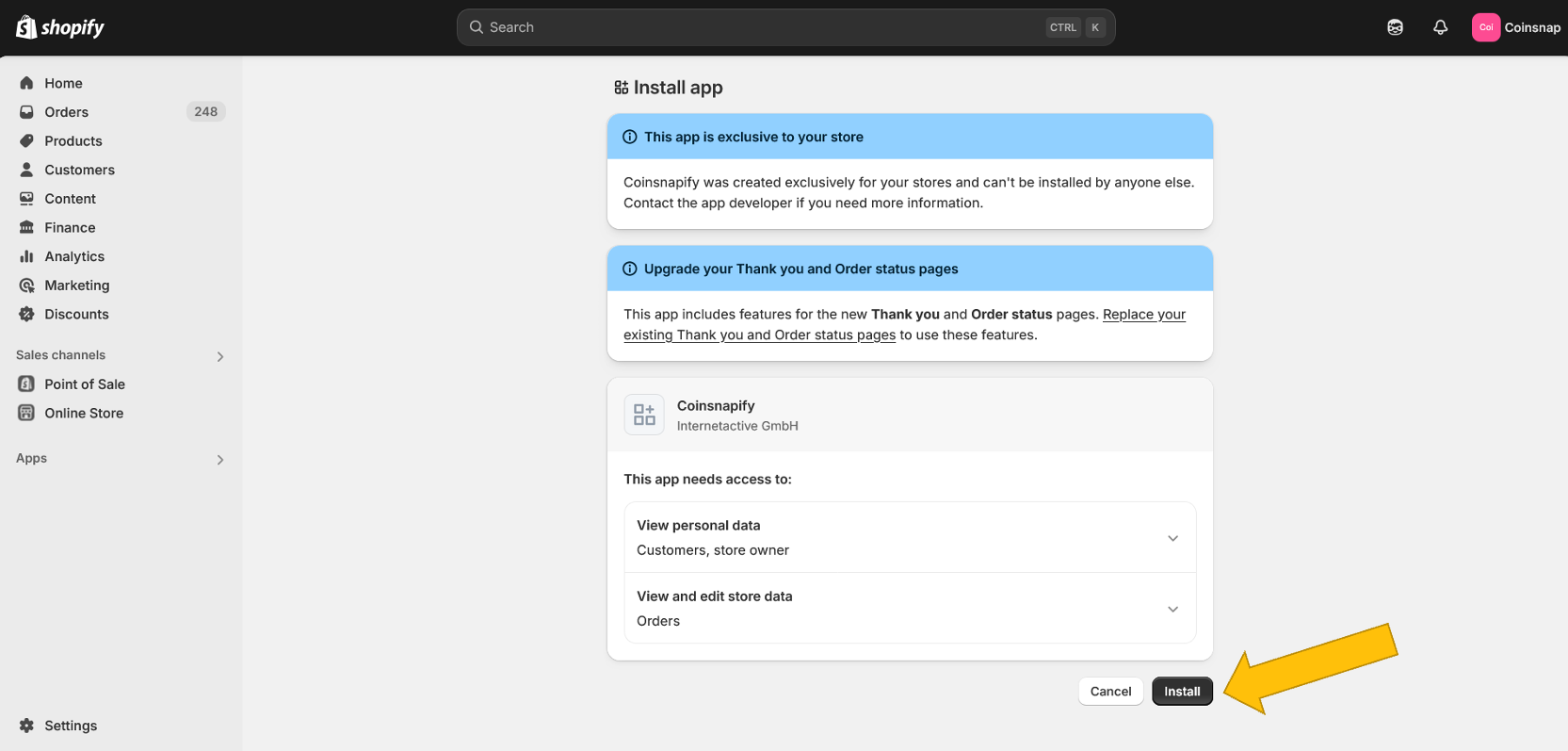Click info icon beside Upgrade notice
This screenshot has width=1568, height=751.
(630, 269)
